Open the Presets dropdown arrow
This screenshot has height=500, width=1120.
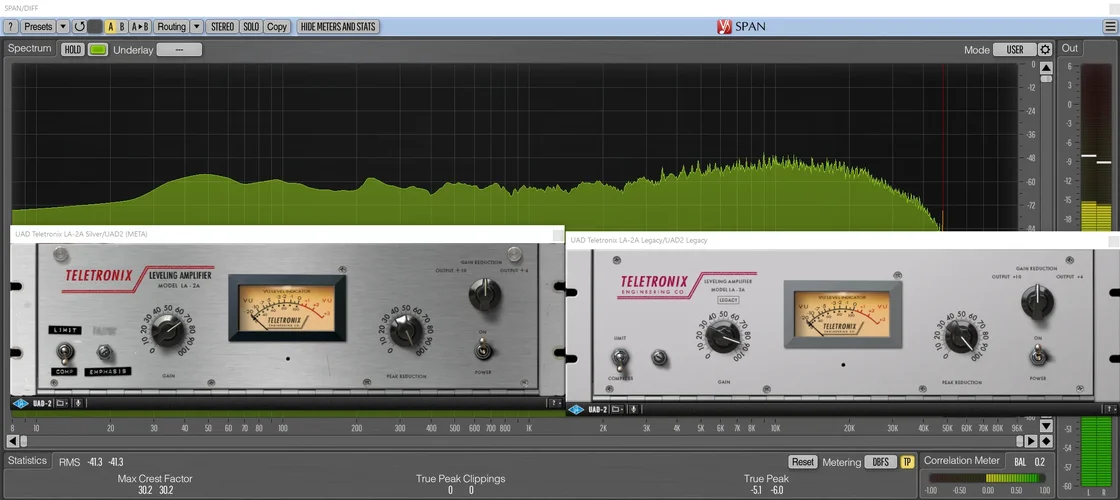pyautogui.click(x=63, y=27)
